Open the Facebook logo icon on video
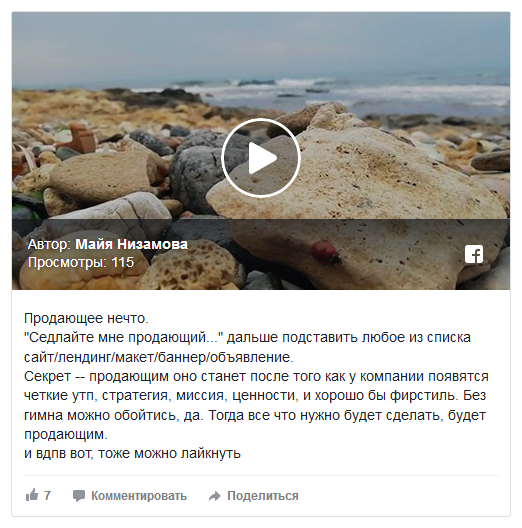The width and height of the screenshot is (522, 528). pos(474,254)
